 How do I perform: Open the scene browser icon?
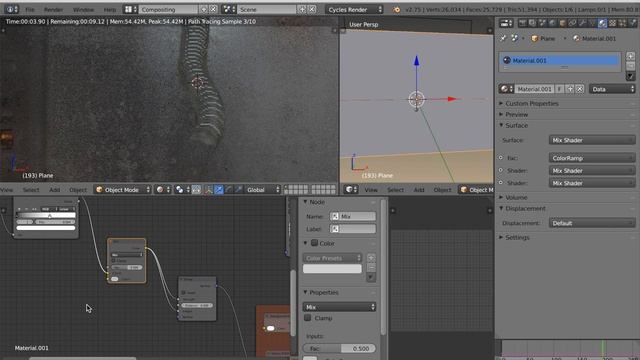(x=229, y=9)
